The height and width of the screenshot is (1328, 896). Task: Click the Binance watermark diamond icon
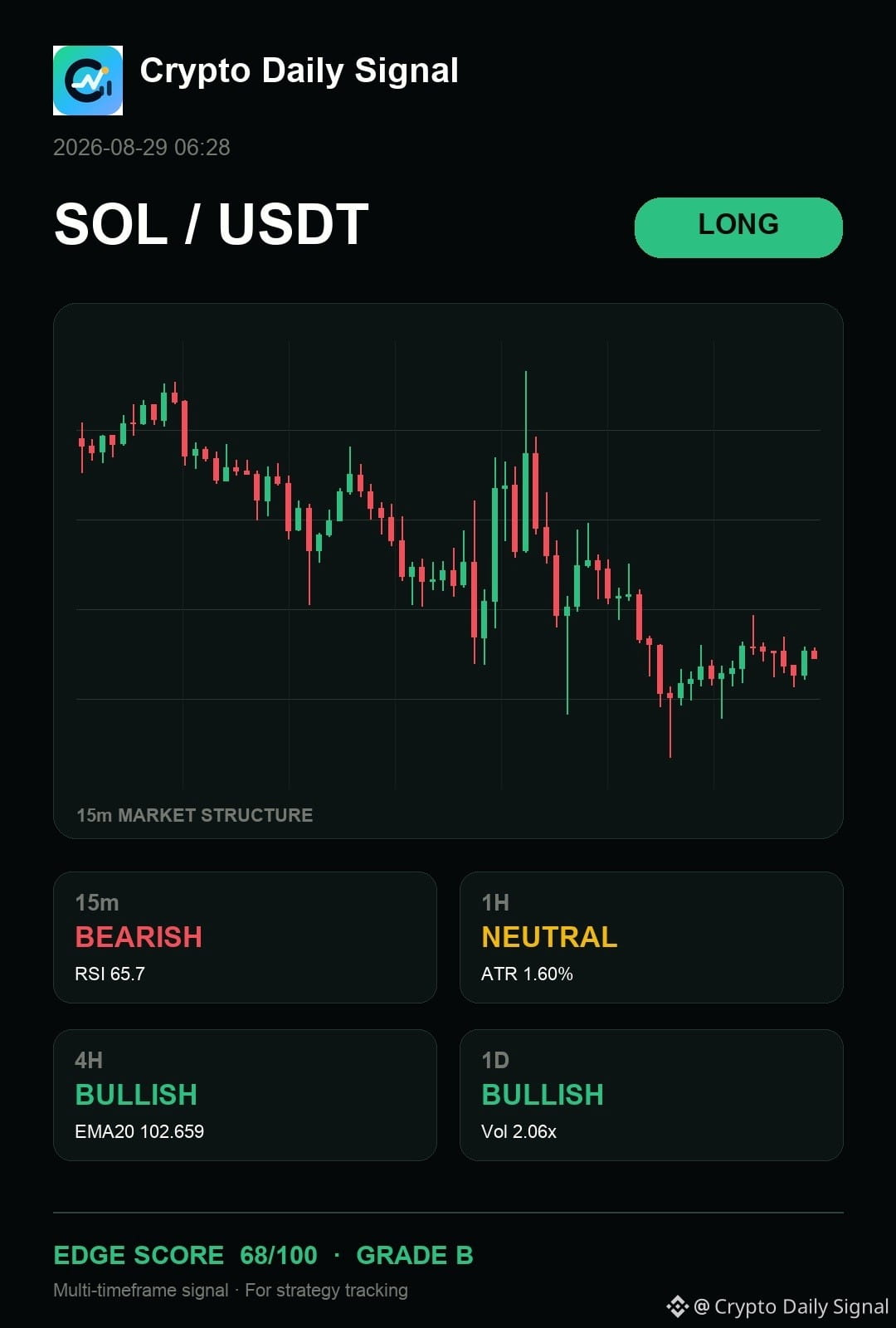click(x=677, y=1306)
